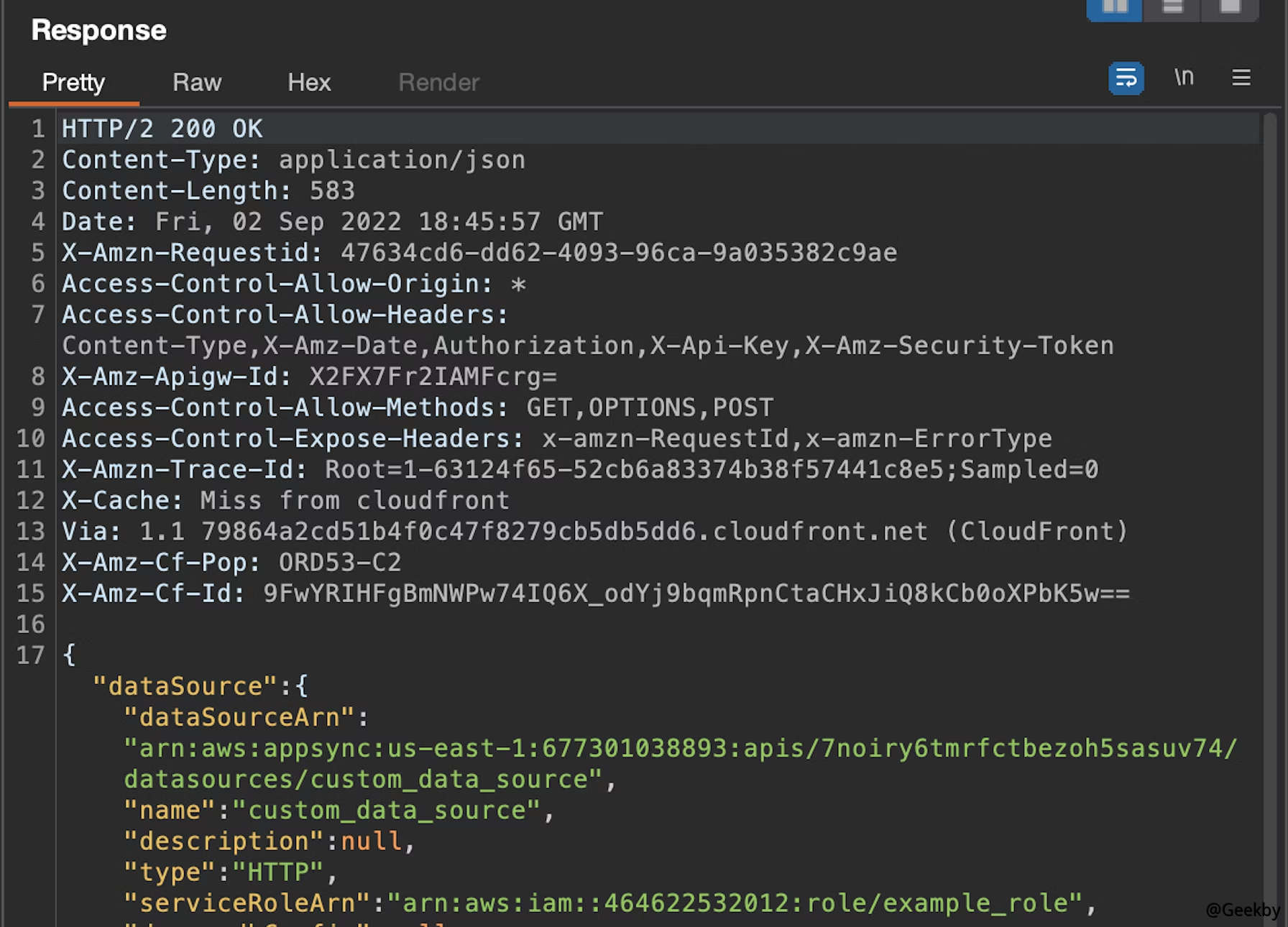Click the serviceRoleArn example_role value
Viewport: 1288px width, 927px height.
click(x=735, y=903)
